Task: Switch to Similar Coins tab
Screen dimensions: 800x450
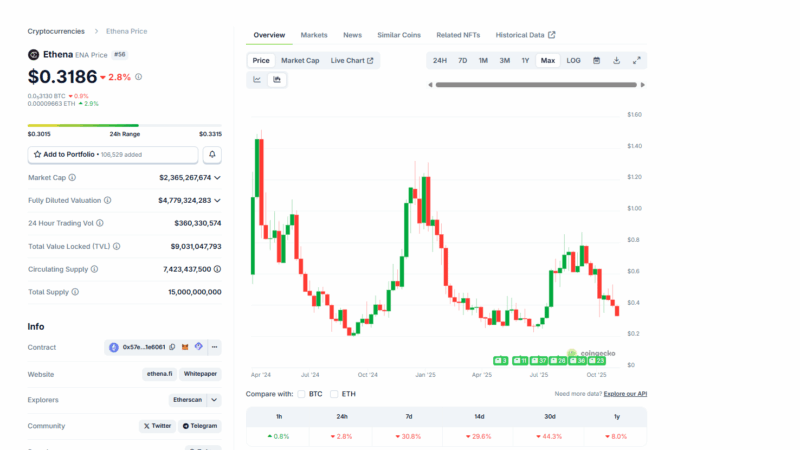Action: click(x=399, y=35)
